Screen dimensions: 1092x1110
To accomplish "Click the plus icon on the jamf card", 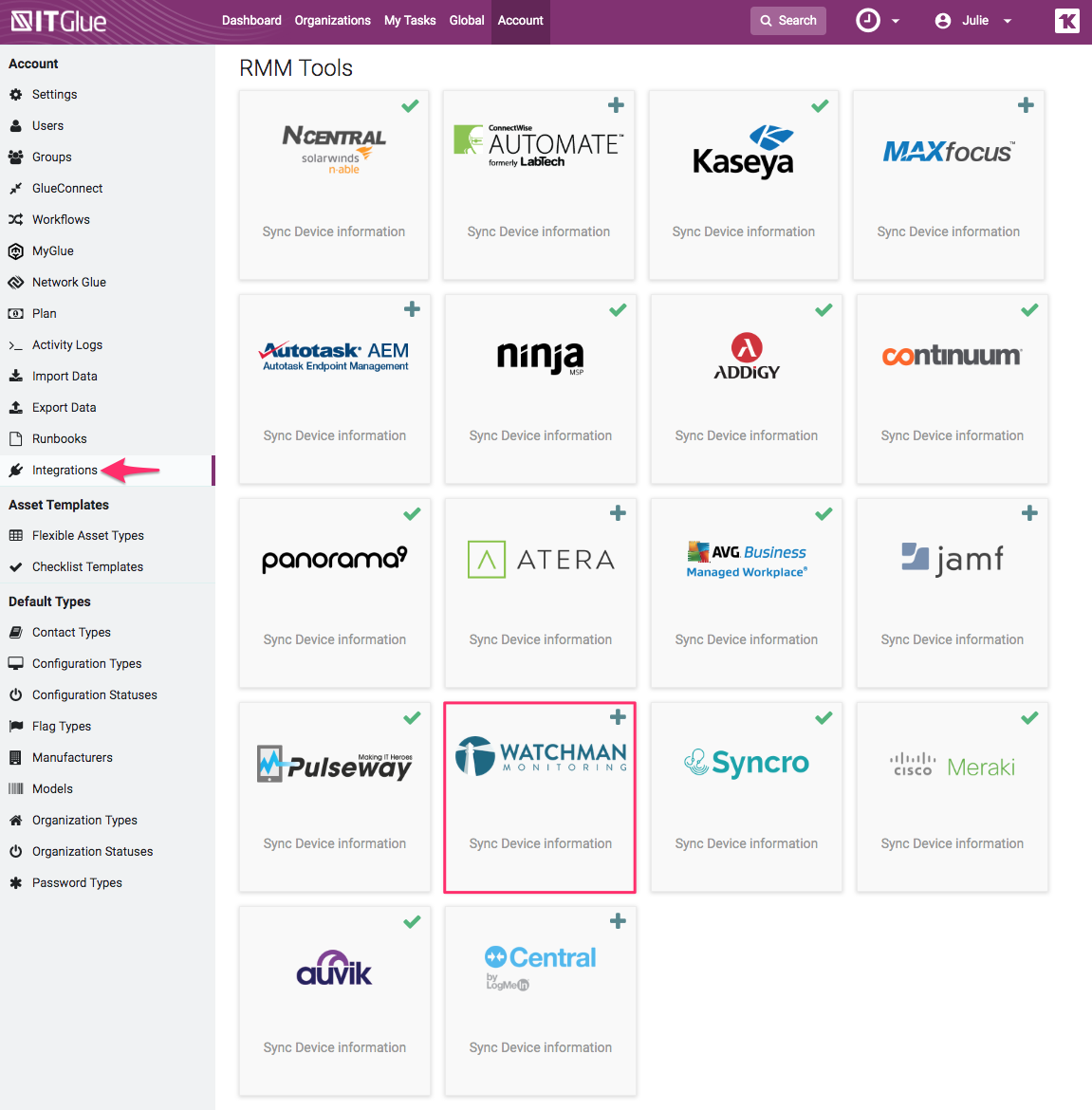I will tap(1029, 513).
